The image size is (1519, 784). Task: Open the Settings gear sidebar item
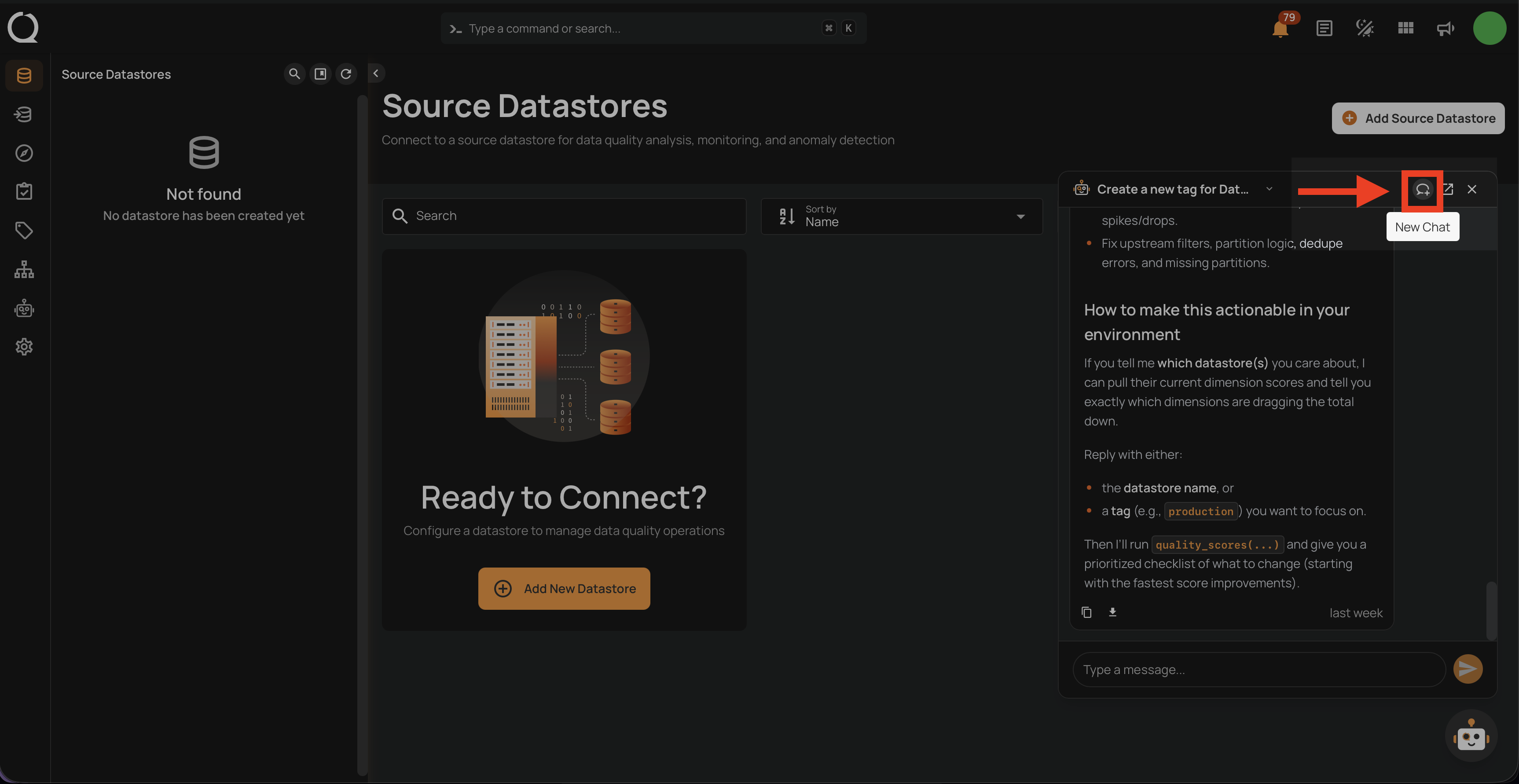pos(24,347)
